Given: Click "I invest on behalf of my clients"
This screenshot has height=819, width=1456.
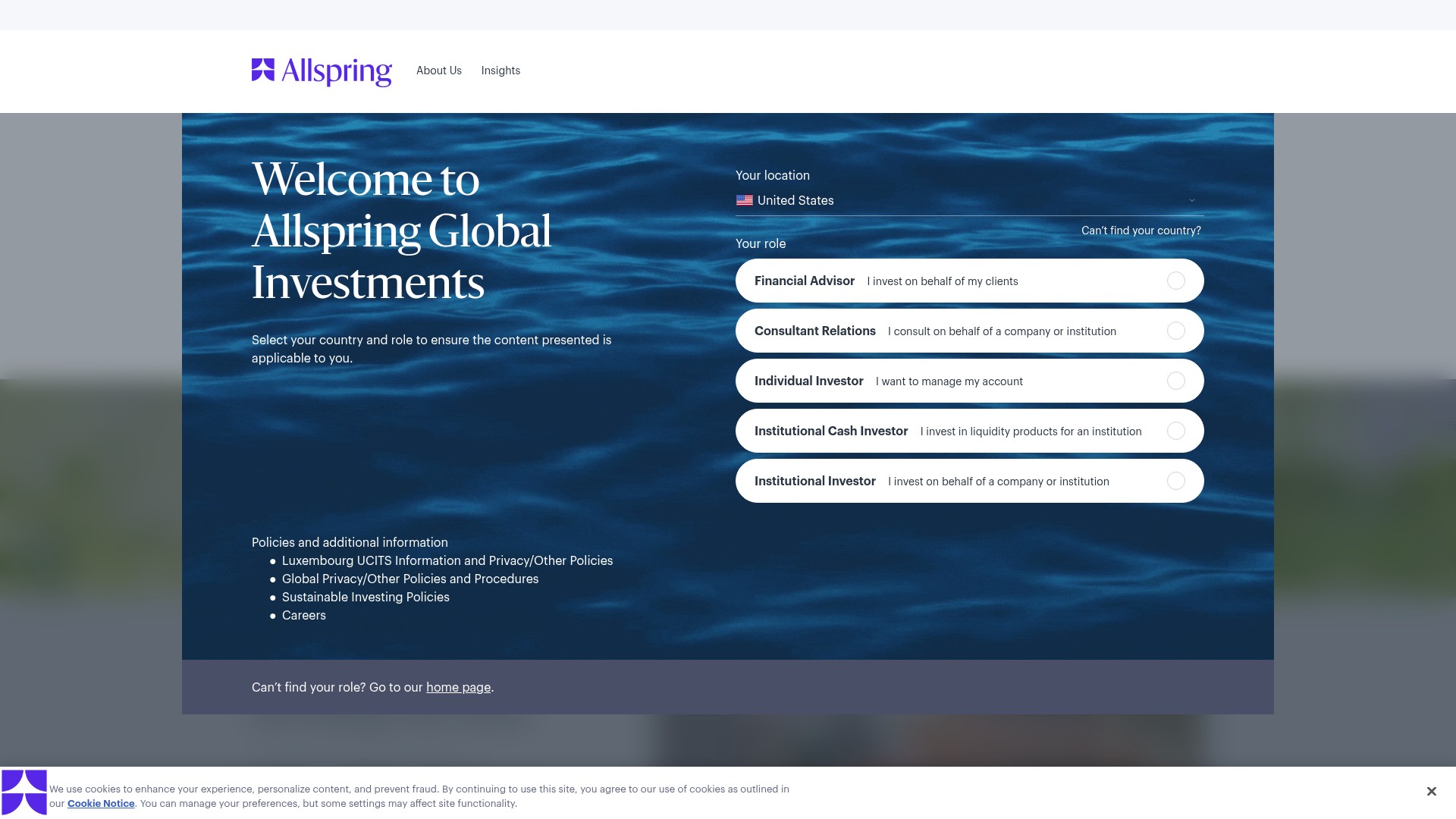Looking at the screenshot, I should click(x=943, y=281).
